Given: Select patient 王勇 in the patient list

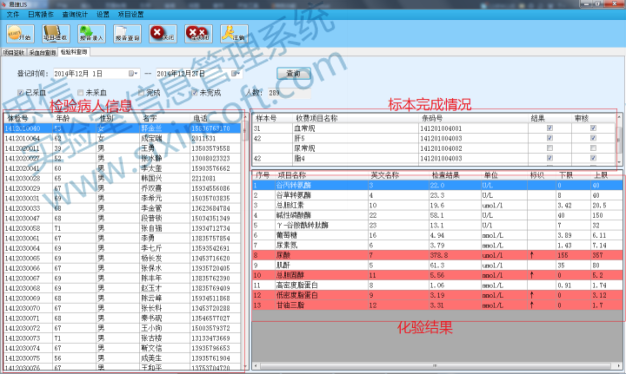Looking at the screenshot, I should point(122,148).
